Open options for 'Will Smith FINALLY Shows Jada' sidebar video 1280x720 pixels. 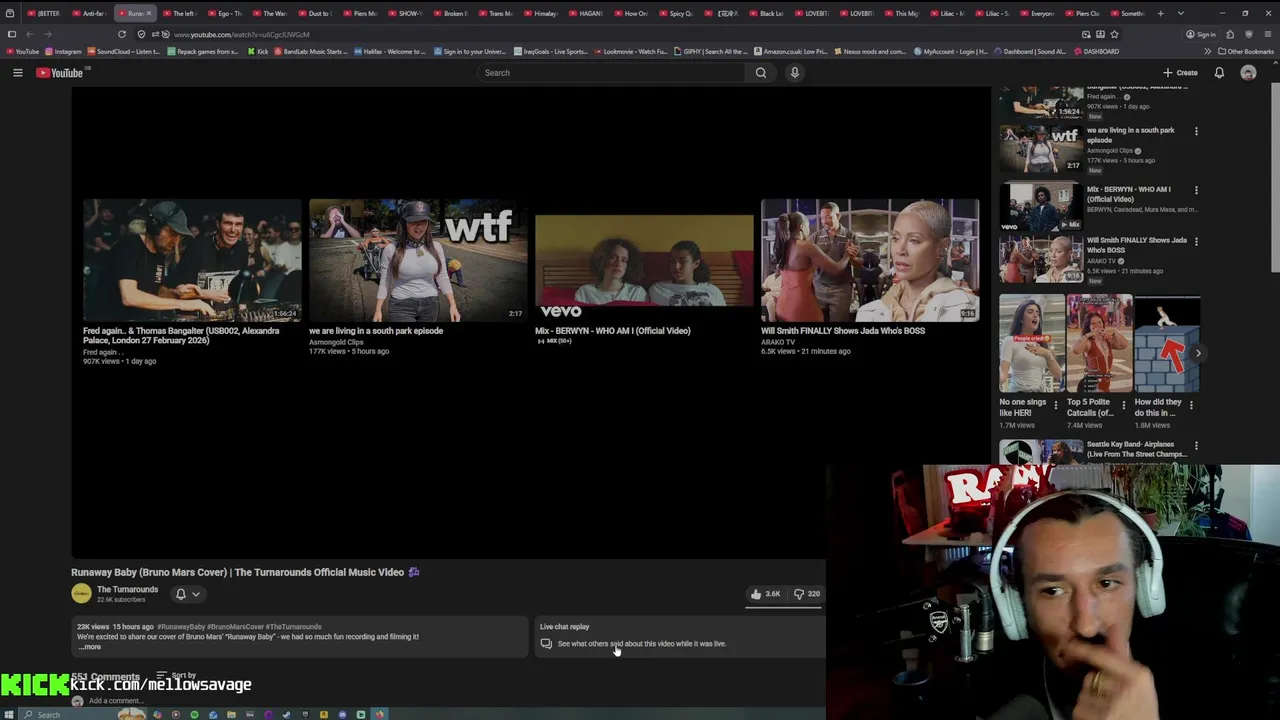[x=1196, y=241]
